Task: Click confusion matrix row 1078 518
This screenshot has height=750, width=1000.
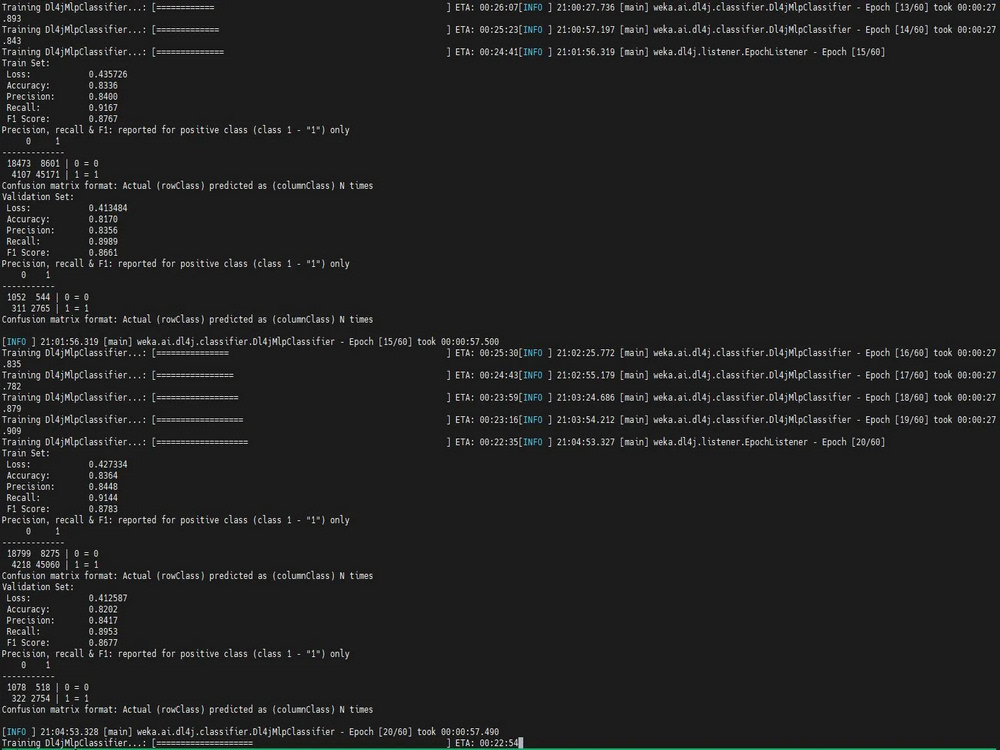Action: click(x=48, y=688)
